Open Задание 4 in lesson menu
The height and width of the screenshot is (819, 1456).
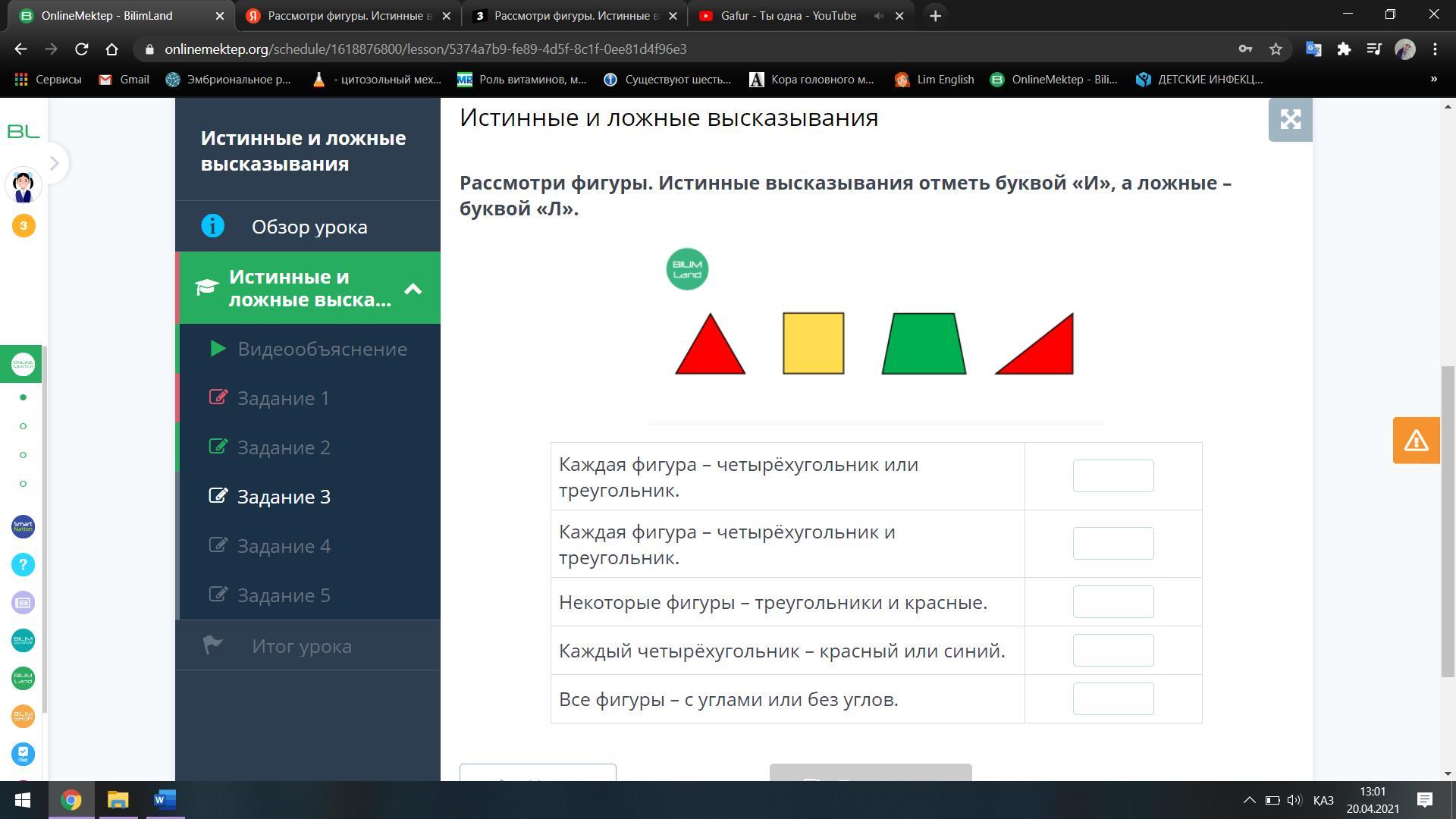pyautogui.click(x=284, y=546)
